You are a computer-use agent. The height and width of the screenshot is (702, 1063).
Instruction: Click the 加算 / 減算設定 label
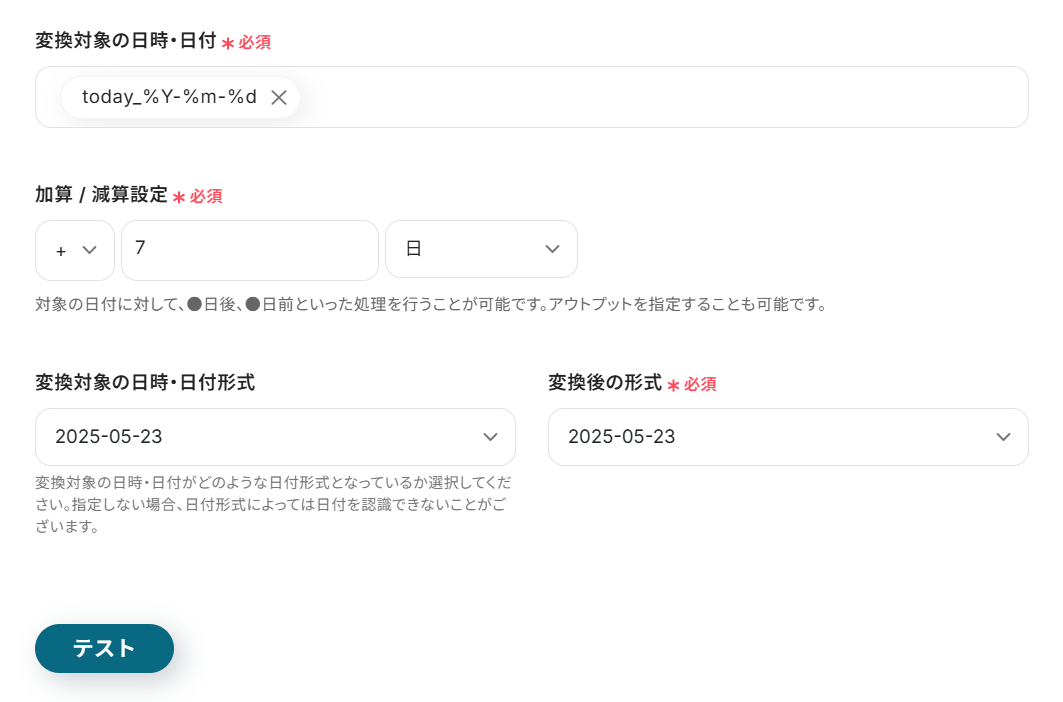[x=101, y=195]
